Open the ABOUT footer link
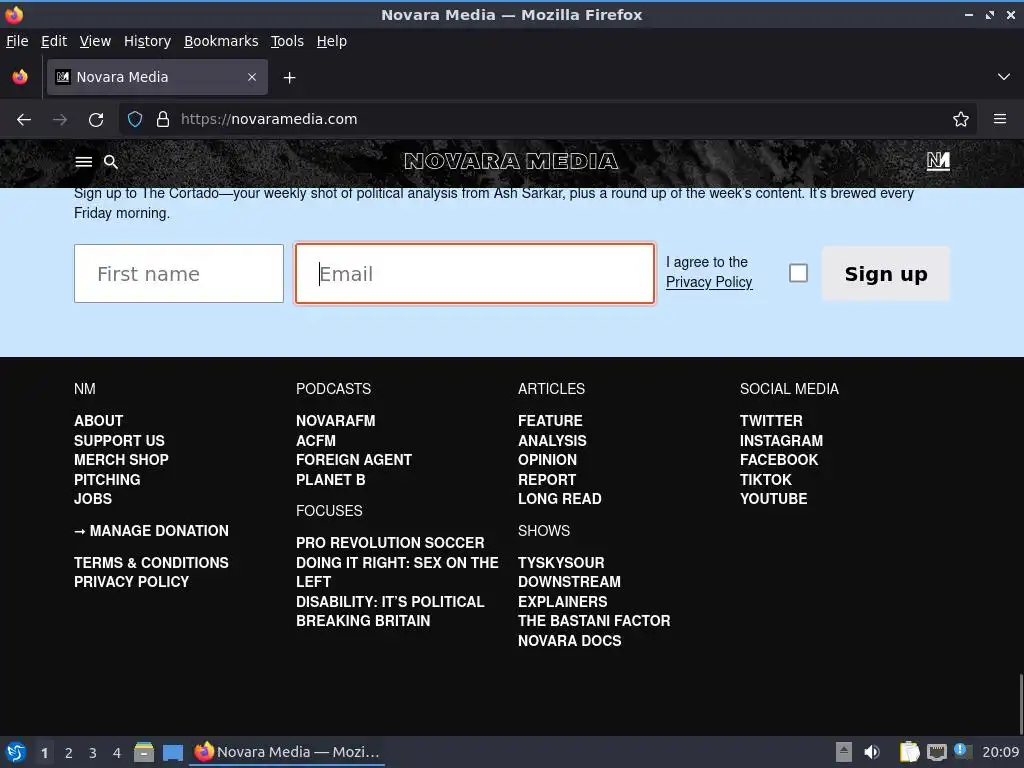The width and height of the screenshot is (1024, 768). coord(98,421)
